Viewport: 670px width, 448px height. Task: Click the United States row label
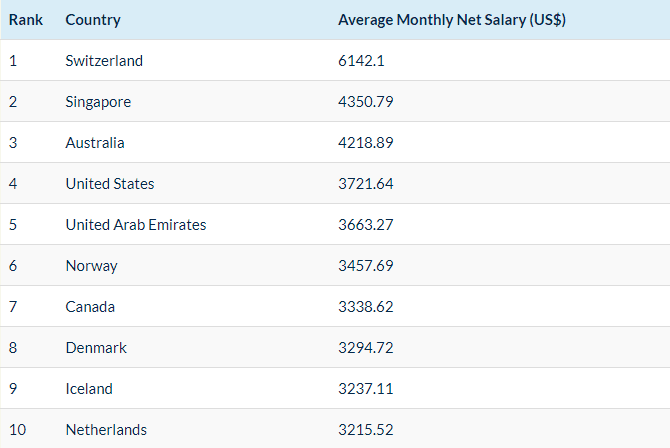point(110,184)
